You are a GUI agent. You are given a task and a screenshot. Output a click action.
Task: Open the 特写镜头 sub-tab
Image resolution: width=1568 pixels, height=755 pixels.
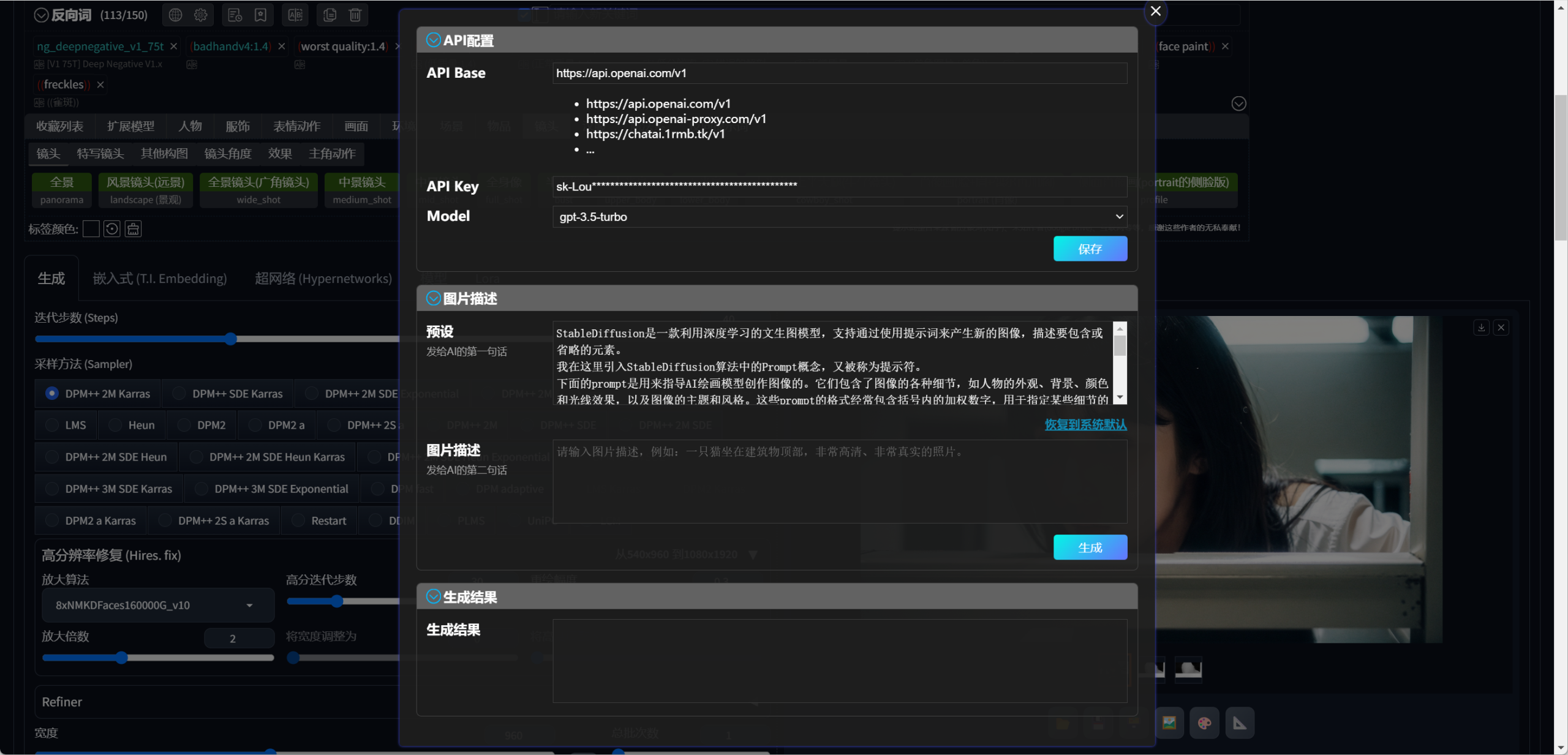100,153
